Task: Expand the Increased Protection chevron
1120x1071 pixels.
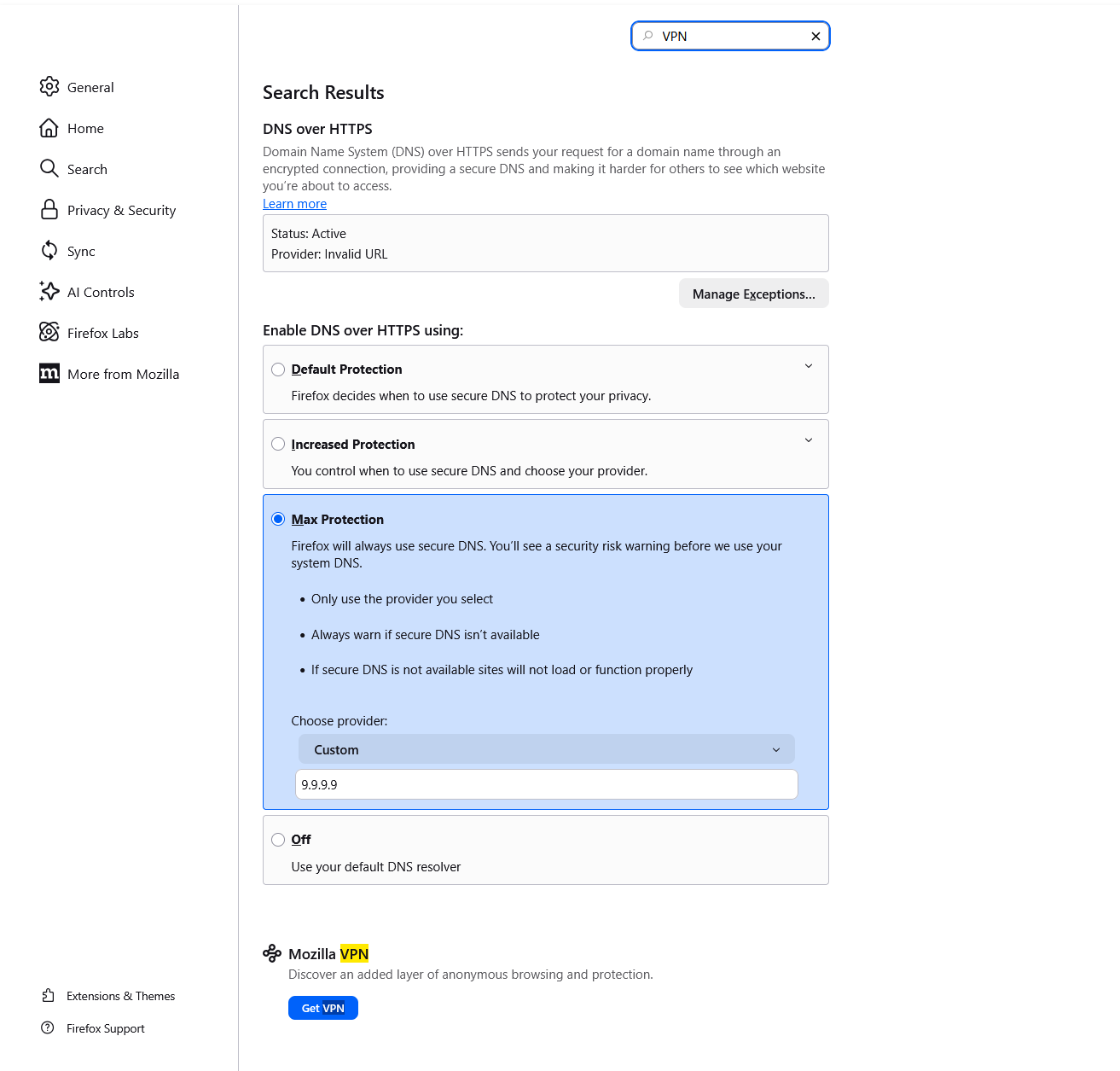Action: pyautogui.click(x=809, y=441)
